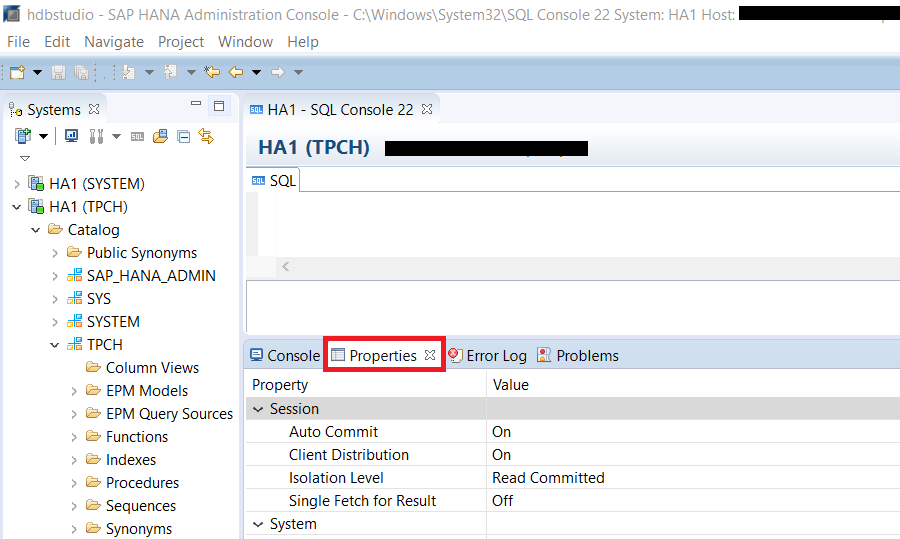Open the Navigate menu

click(114, 42)
